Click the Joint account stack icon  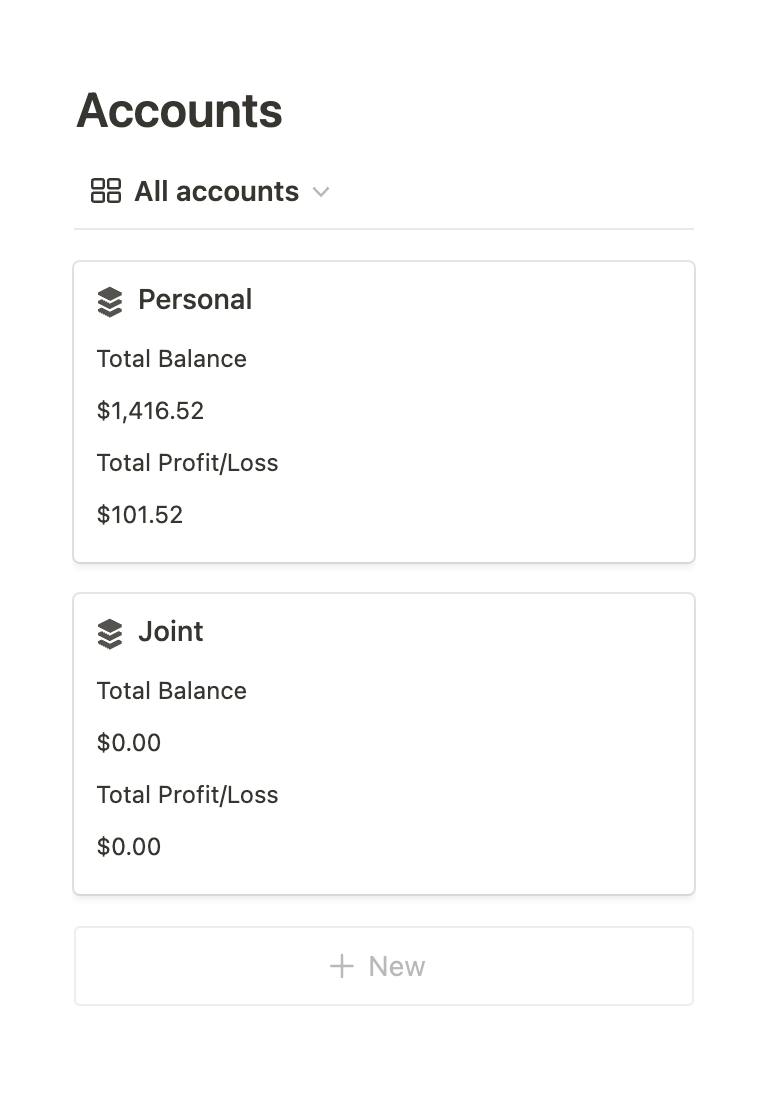[x=110, y=634]
